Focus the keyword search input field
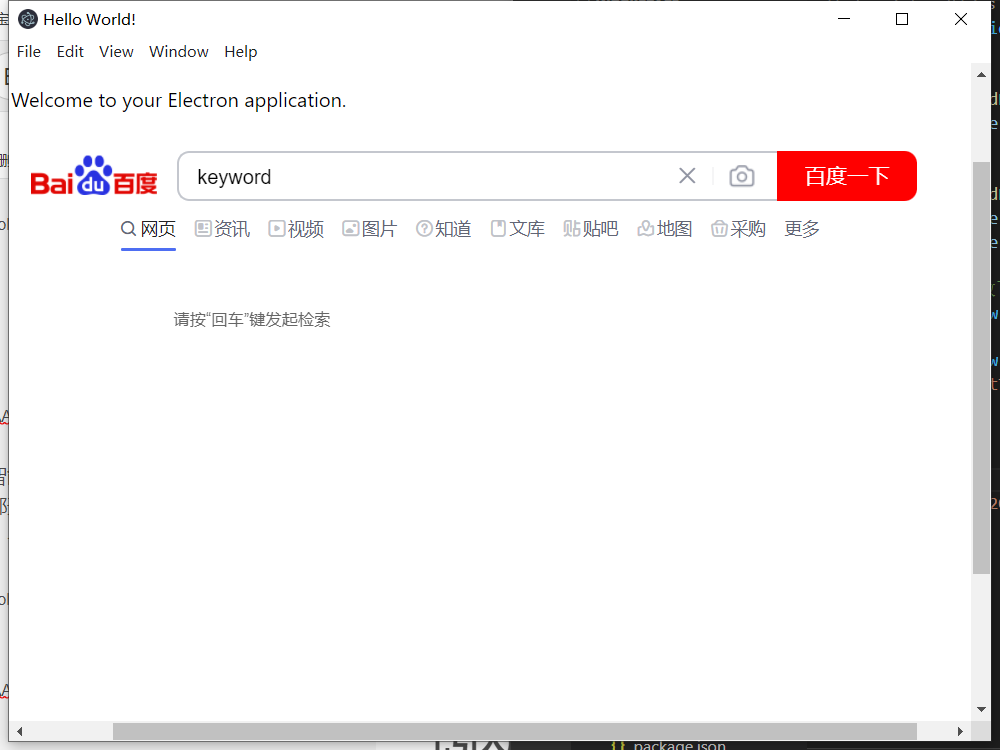 pyautogui.click(x=427, y=177)
